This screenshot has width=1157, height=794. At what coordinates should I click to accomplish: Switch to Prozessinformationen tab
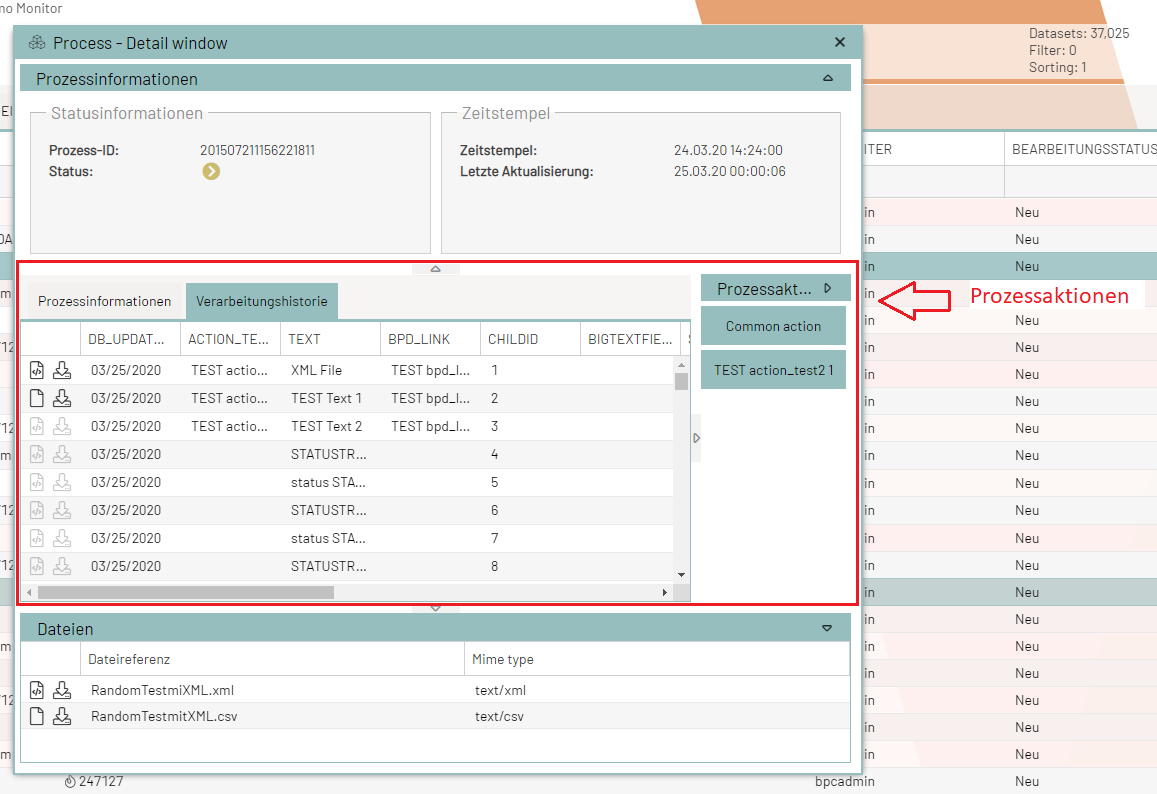point(104,301)
